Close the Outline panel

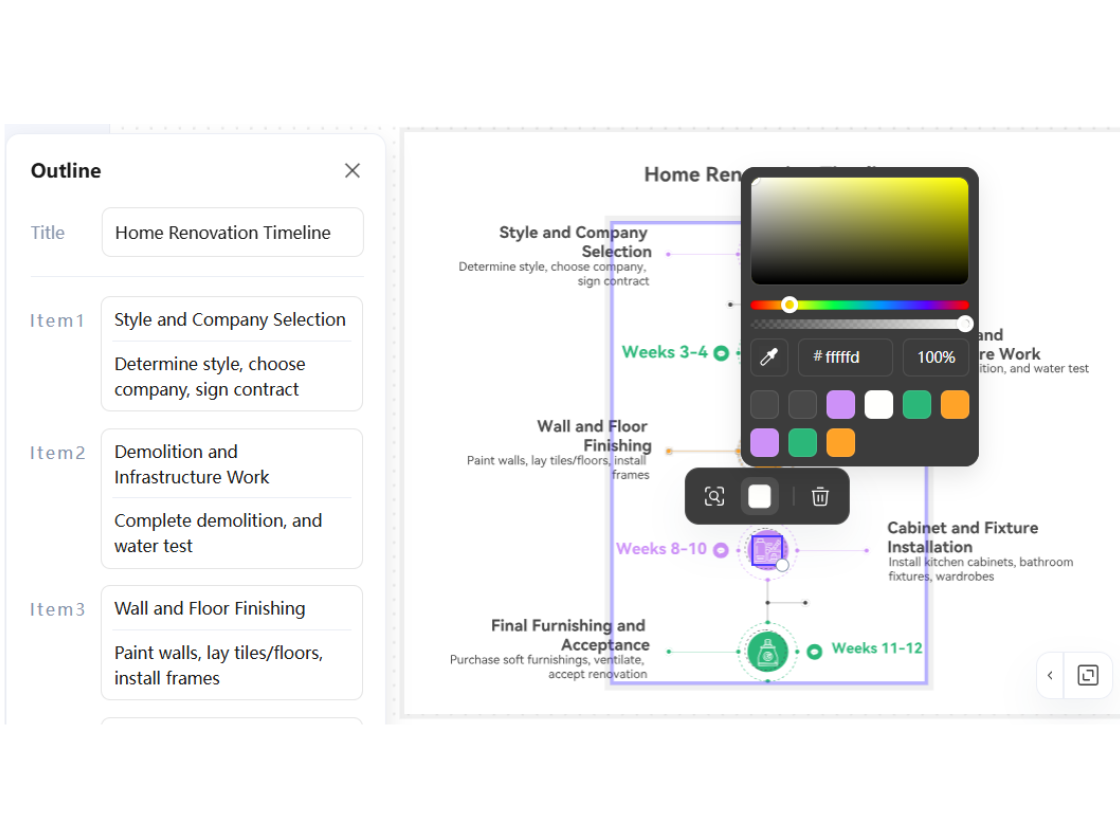(352, 171)
